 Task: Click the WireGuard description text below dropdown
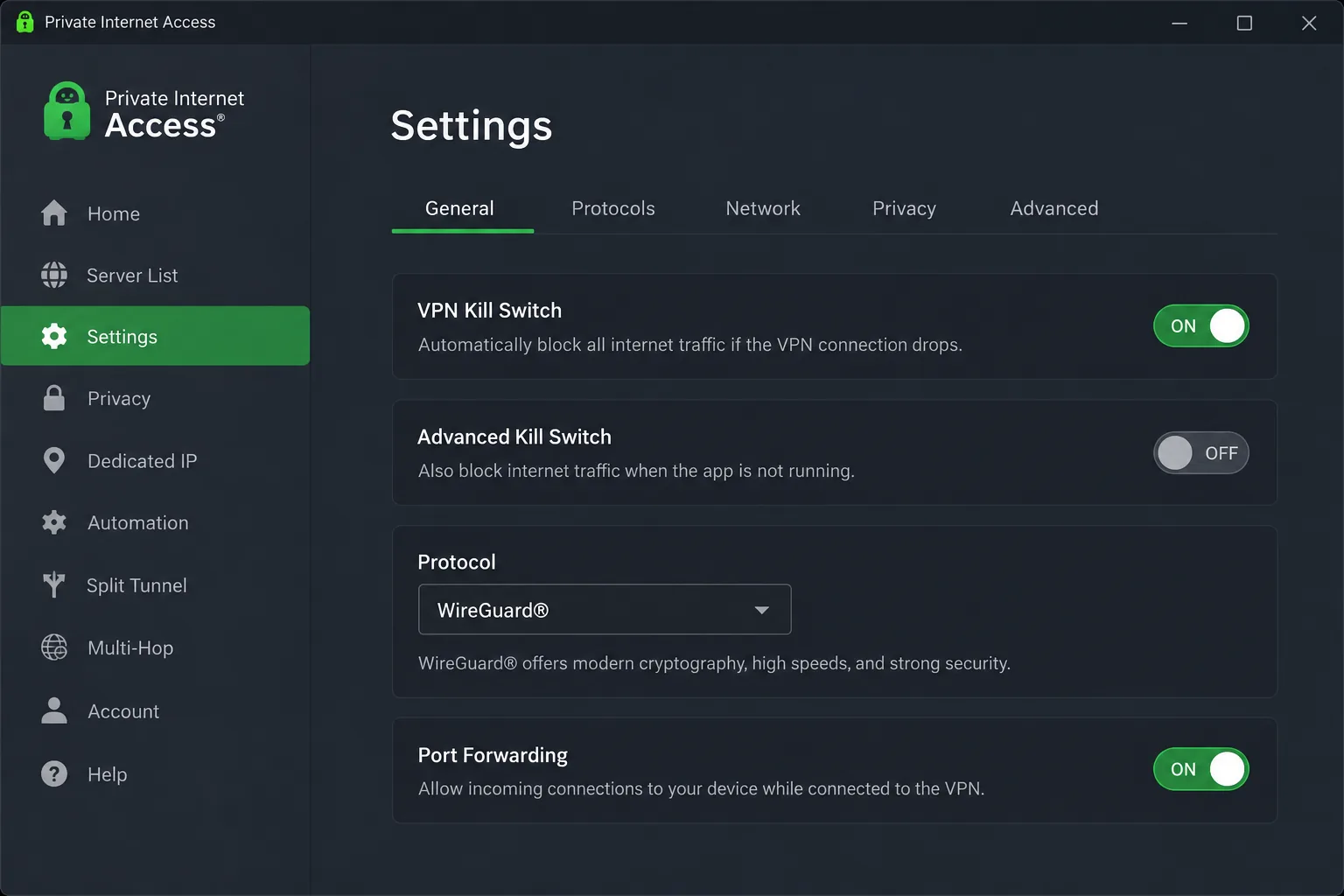point(714,663)
